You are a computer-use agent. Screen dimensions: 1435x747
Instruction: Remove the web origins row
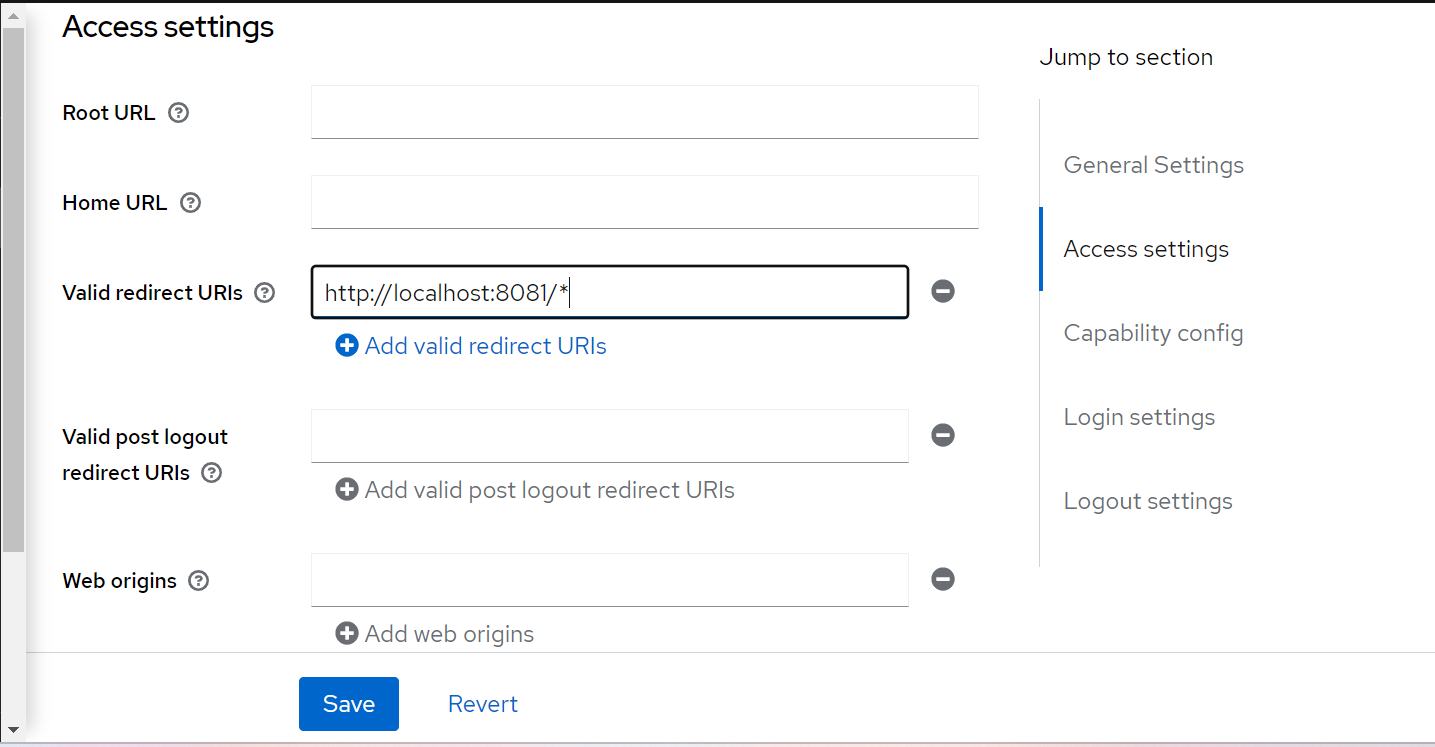coord(943,579)
